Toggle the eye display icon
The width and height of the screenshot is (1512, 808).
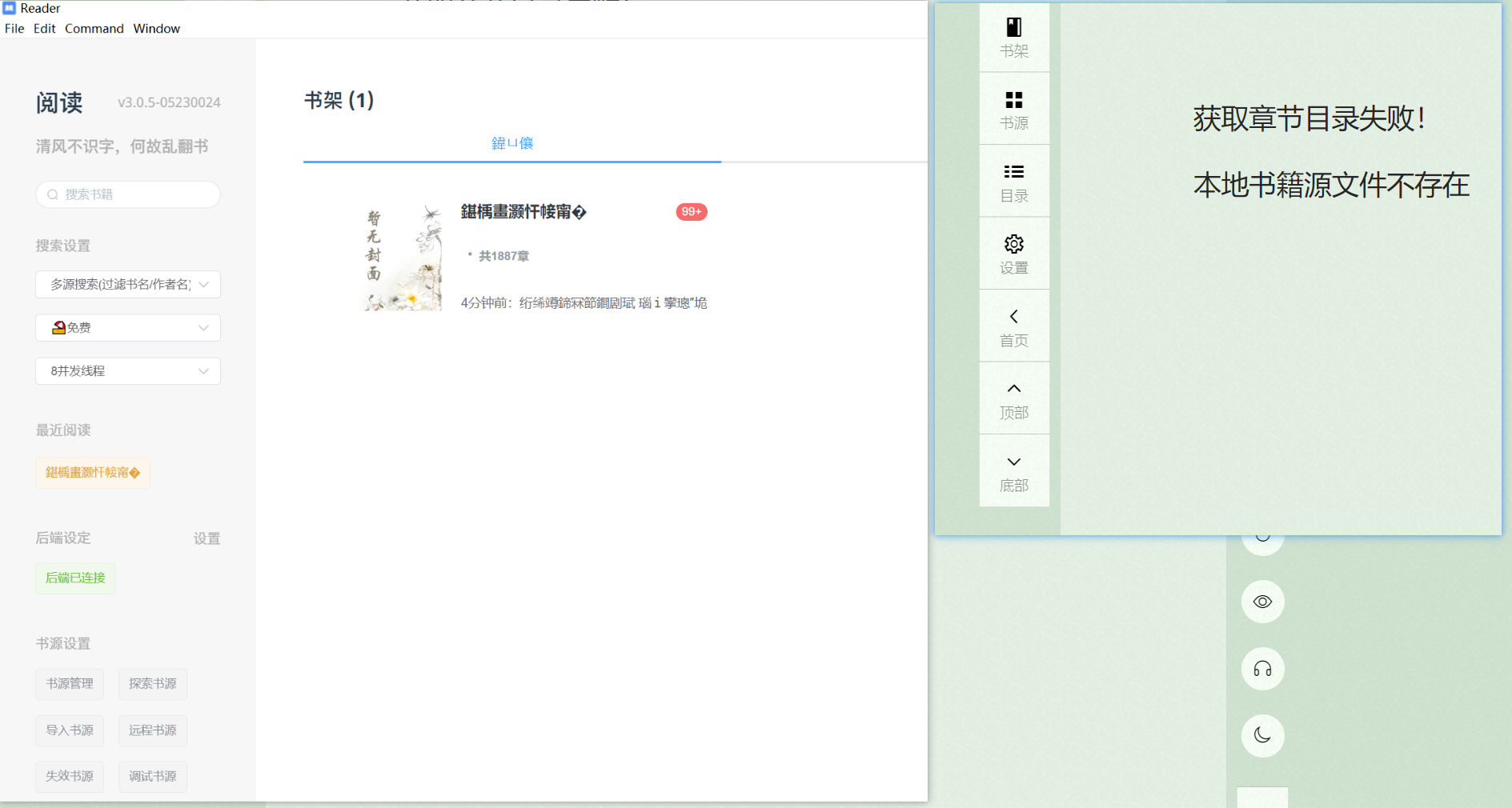(x=1262, y=602)
